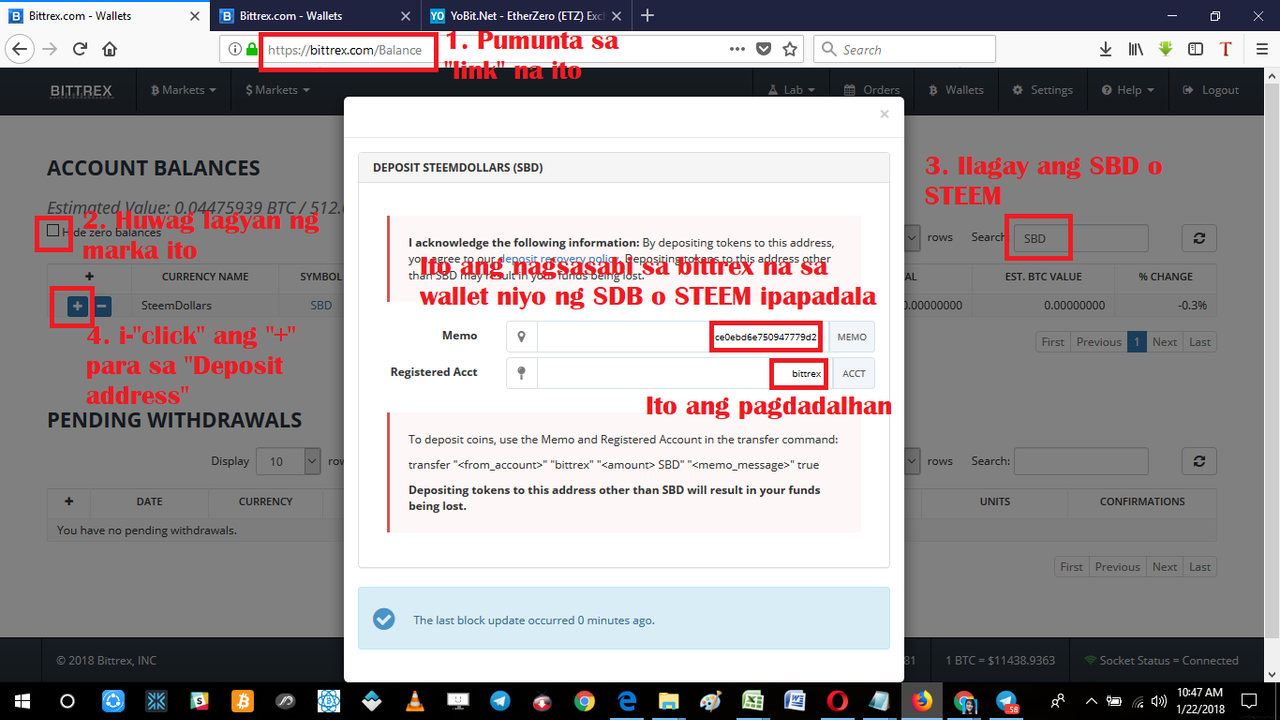Click the plus deposit button for SteemDollars
Image resolution: width=1280 pixels, height=720 pixels.
tap(77, 306)
